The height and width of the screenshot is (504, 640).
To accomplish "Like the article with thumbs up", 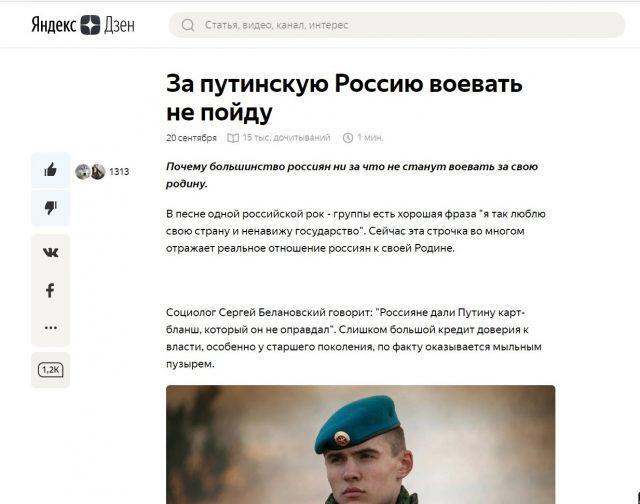I will click(x=51, y=170).
